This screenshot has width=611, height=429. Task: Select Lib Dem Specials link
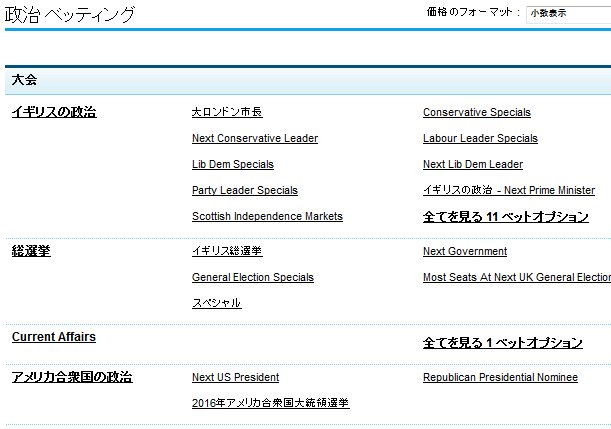click(x=233, y=165)
